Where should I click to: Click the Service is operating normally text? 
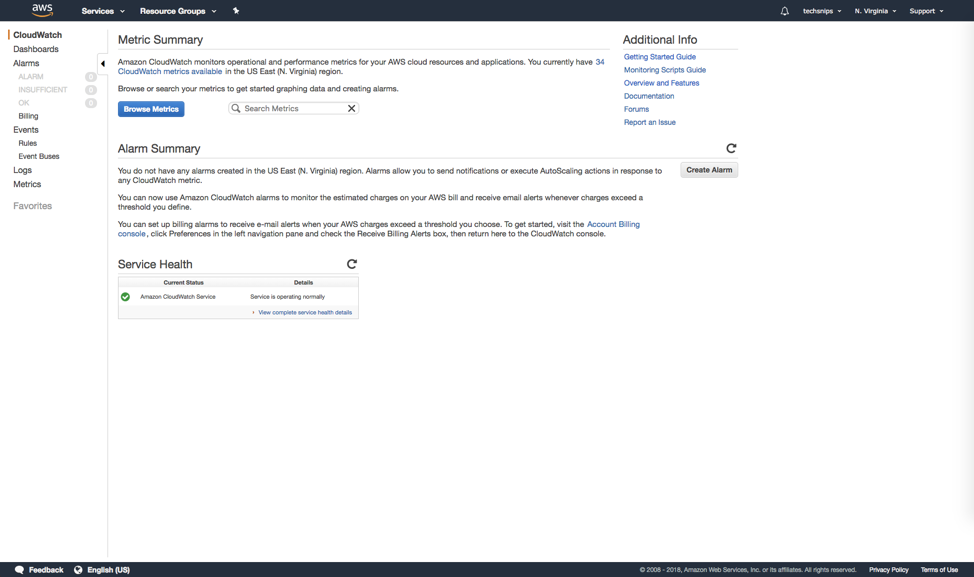click(288, 297)
